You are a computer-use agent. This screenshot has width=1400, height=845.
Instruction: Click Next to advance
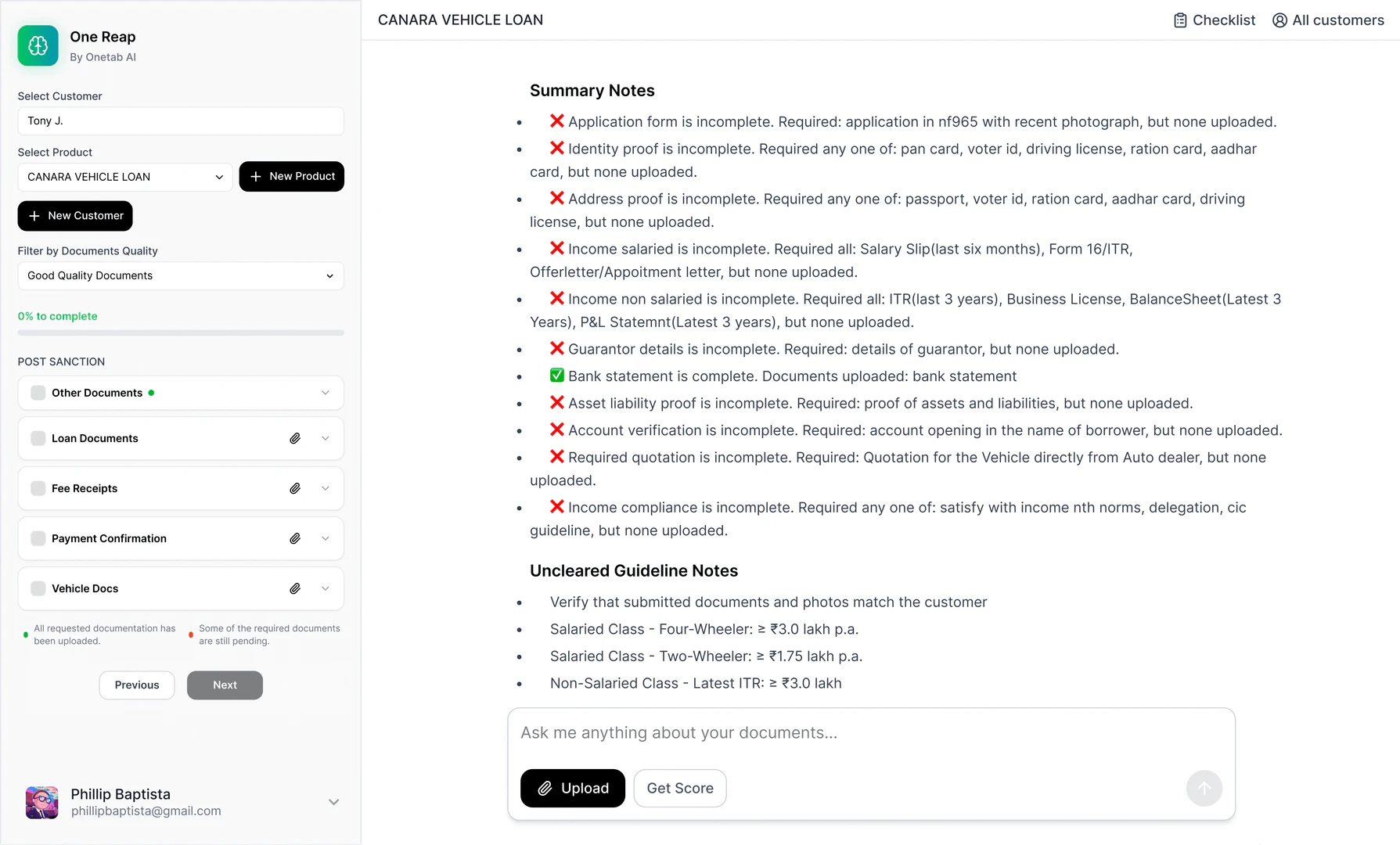[225, 685]
